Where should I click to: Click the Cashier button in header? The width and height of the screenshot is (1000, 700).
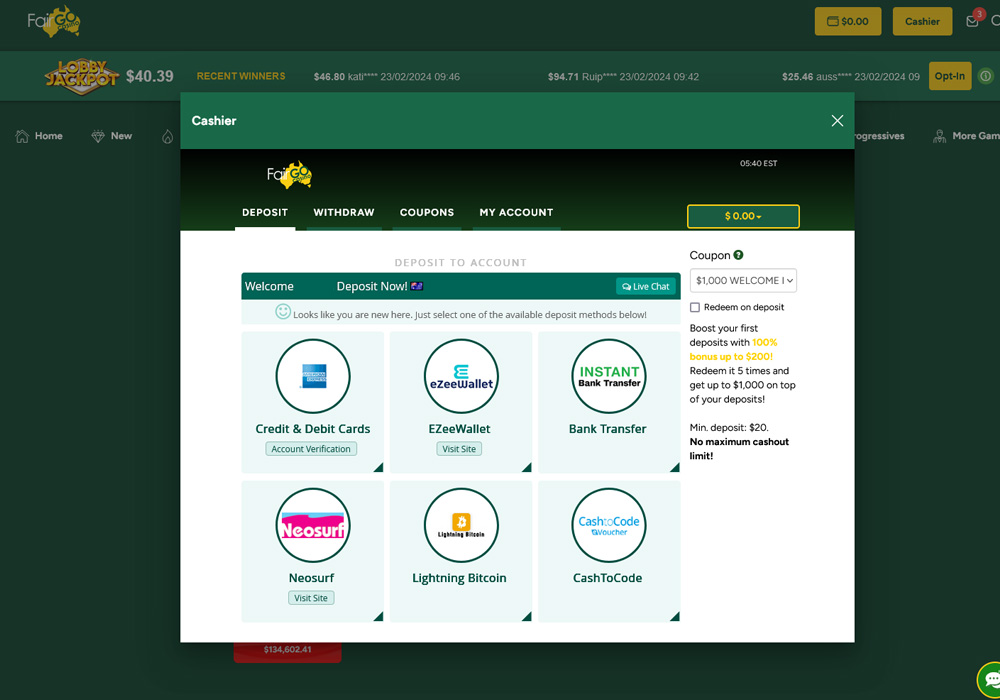point(922,22)
